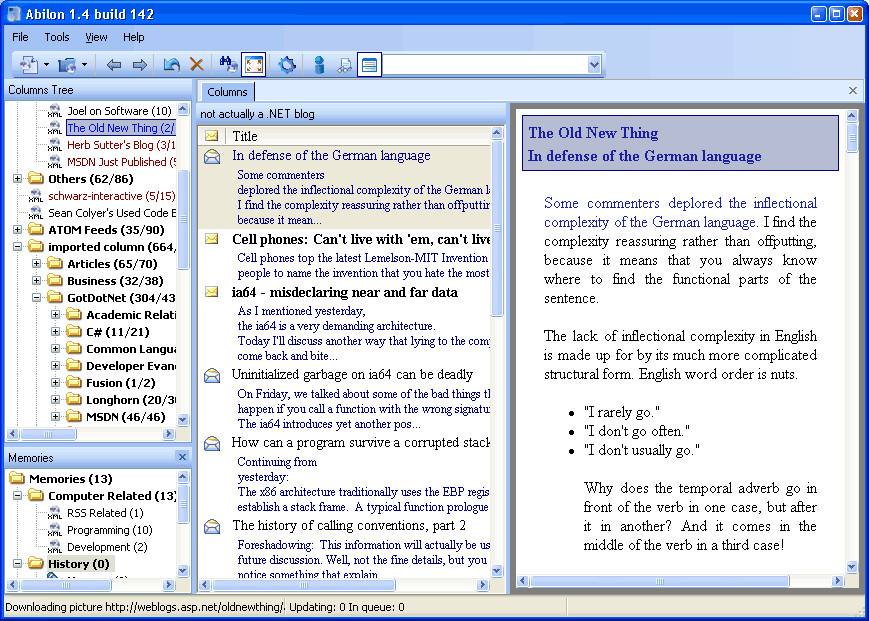Screen dimensions: 869x621
Task: Click the document with glasses icon
Action: pyautogui.click(x=344, y=65)
